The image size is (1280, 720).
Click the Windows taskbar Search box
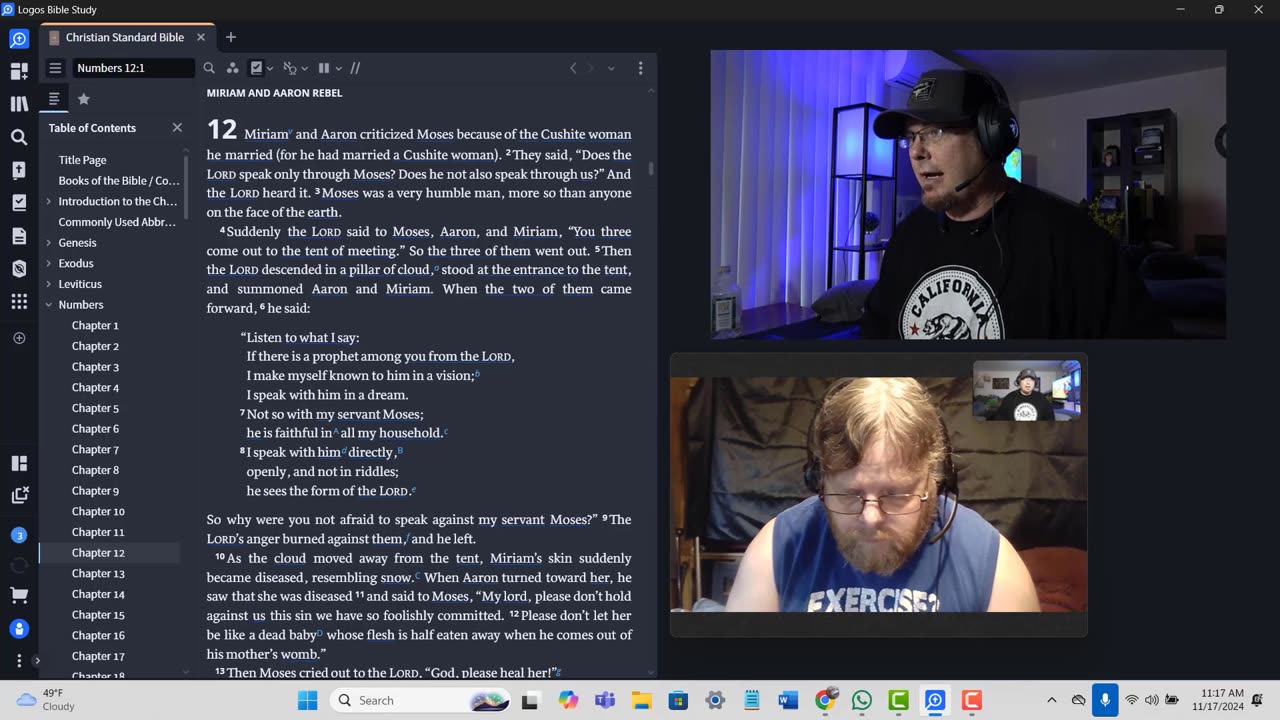point(418,700)
